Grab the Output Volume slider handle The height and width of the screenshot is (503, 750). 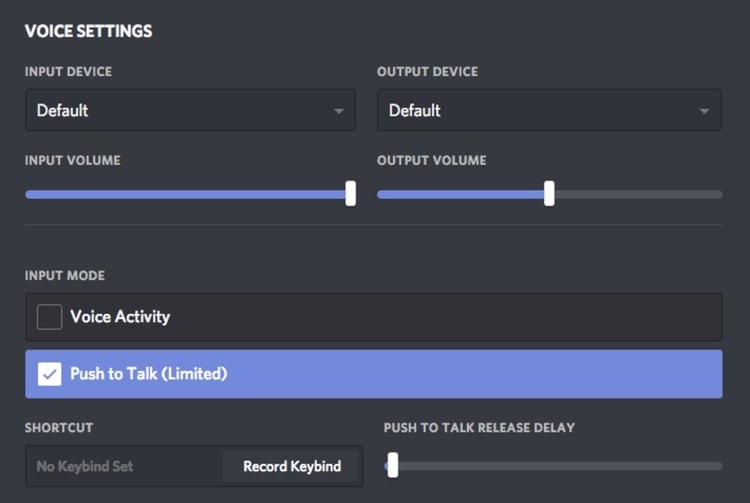point(549,194)
